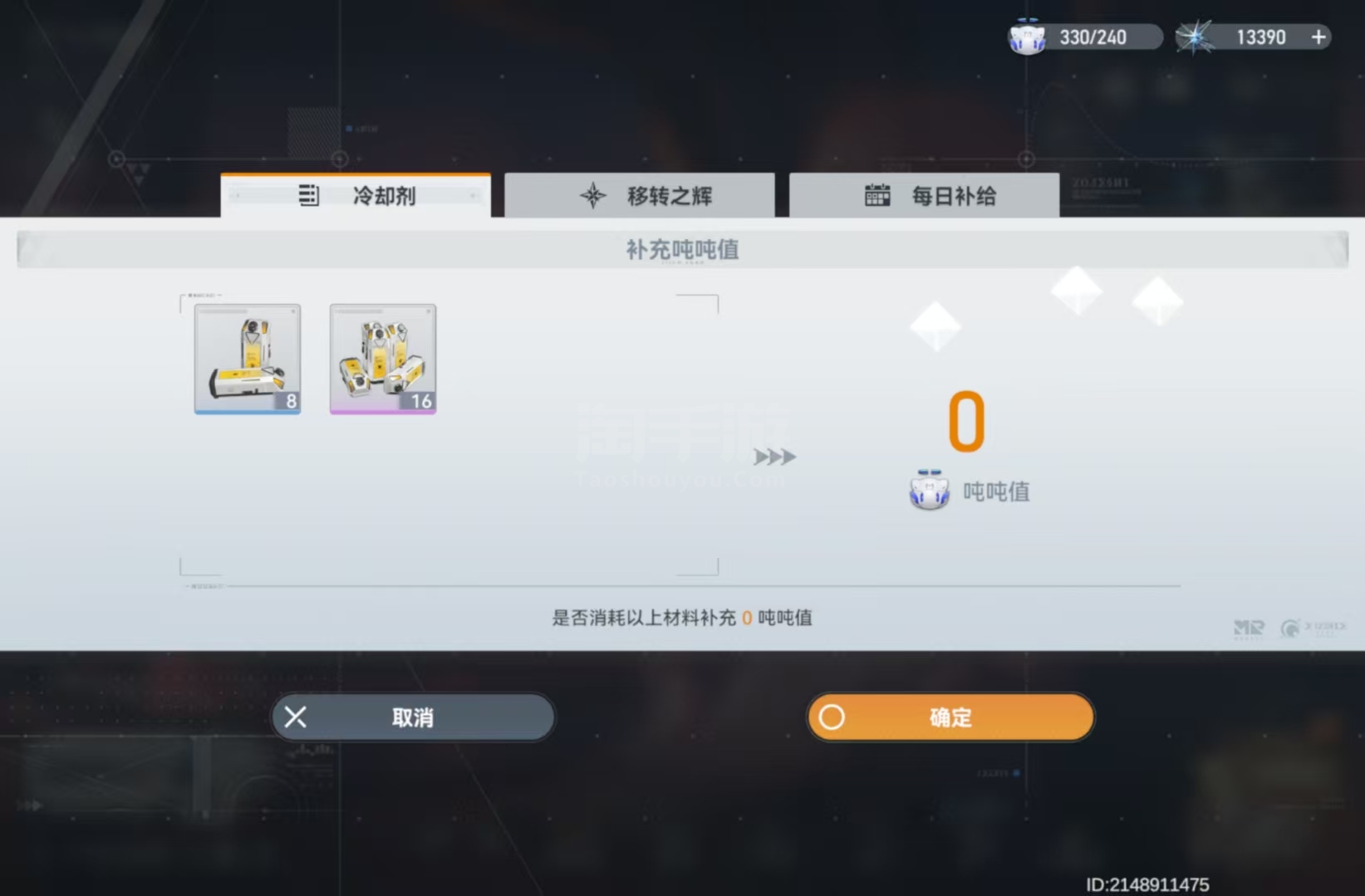Click the robot icon next to 330/240
This screenshot has height=896, width=1365.
click(x=1027, y=37)
